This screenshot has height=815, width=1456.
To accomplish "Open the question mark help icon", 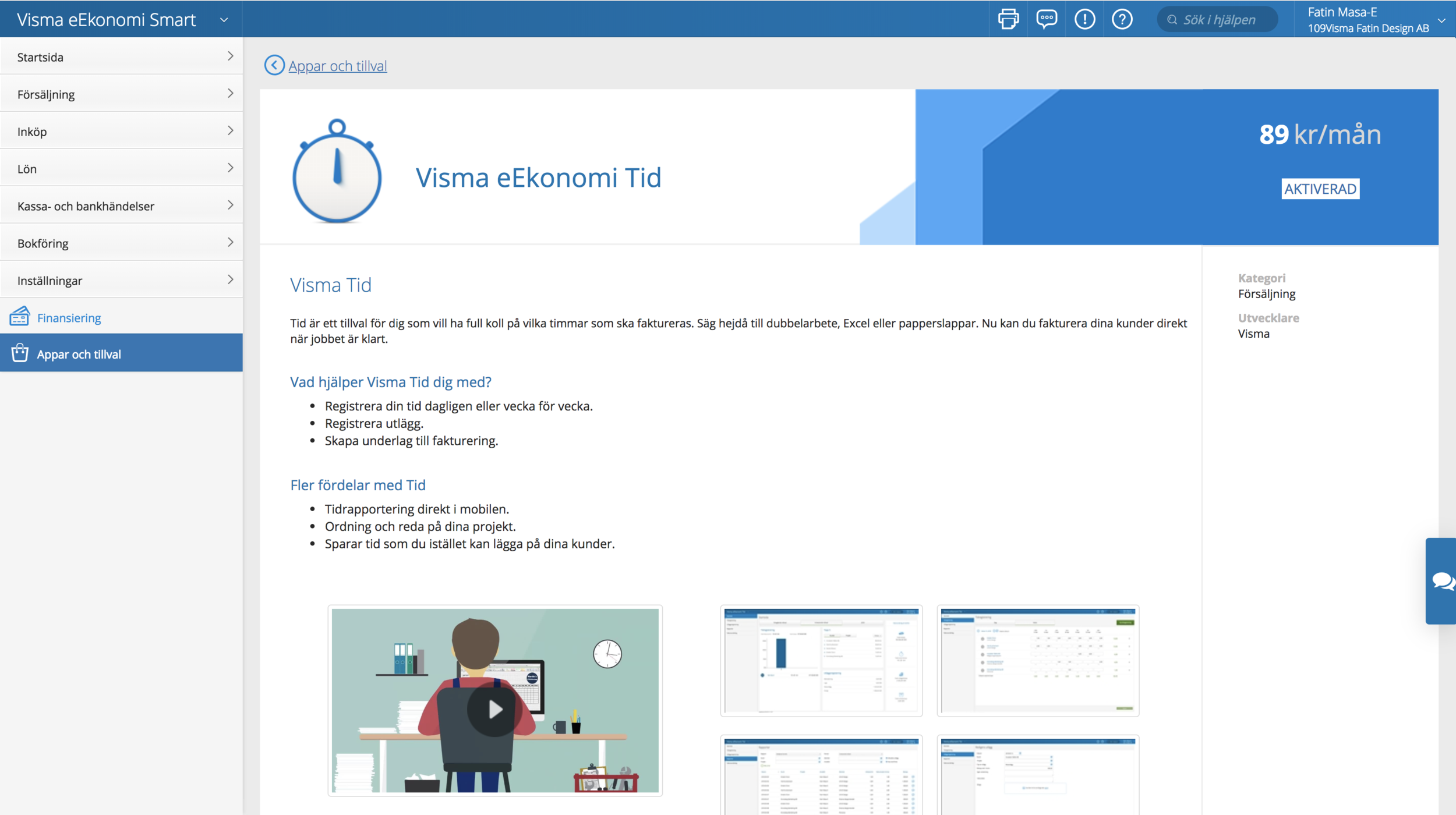I will click(x=1122, y=19).
